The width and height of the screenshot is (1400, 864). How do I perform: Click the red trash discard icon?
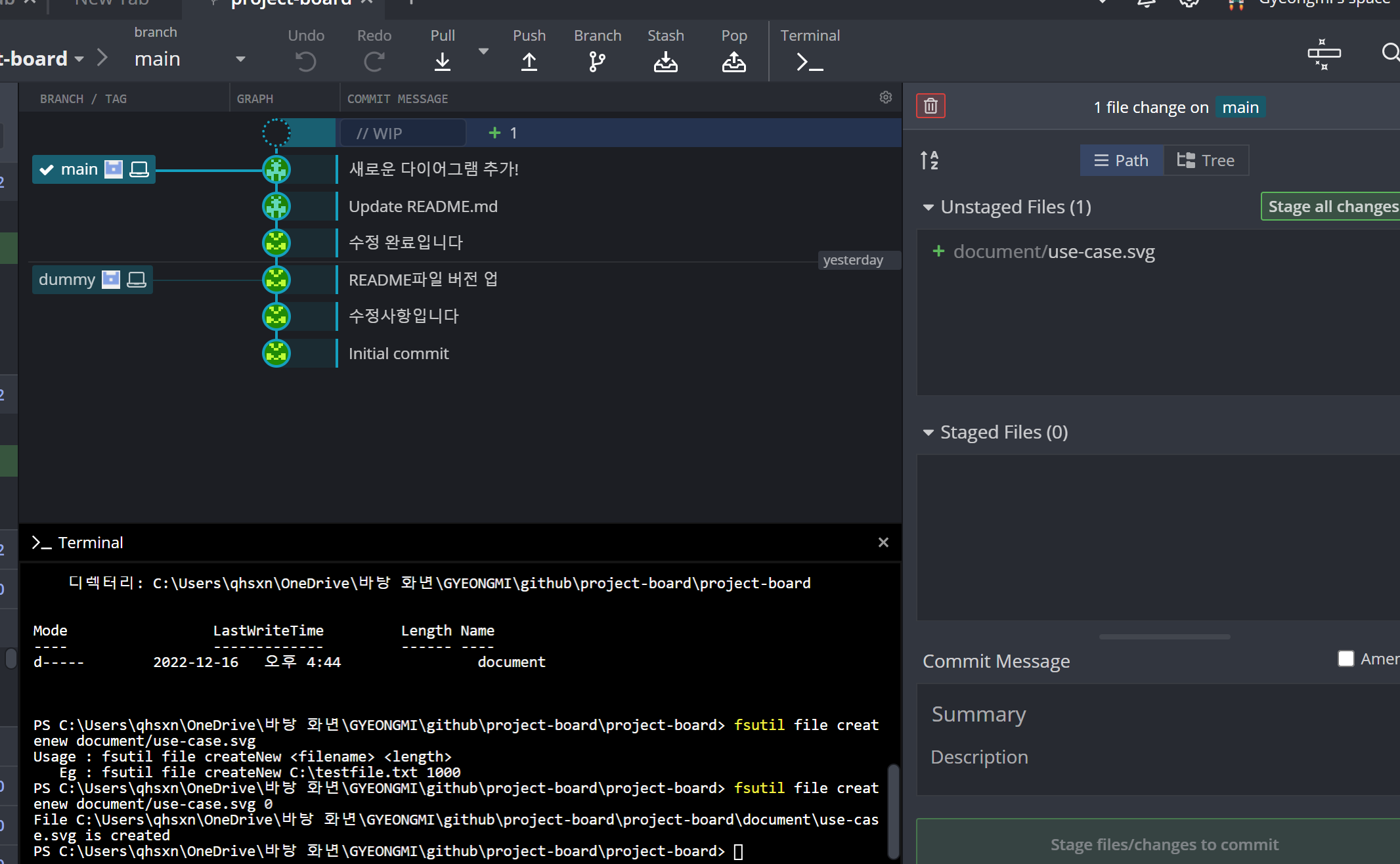(x=930, y=106)
